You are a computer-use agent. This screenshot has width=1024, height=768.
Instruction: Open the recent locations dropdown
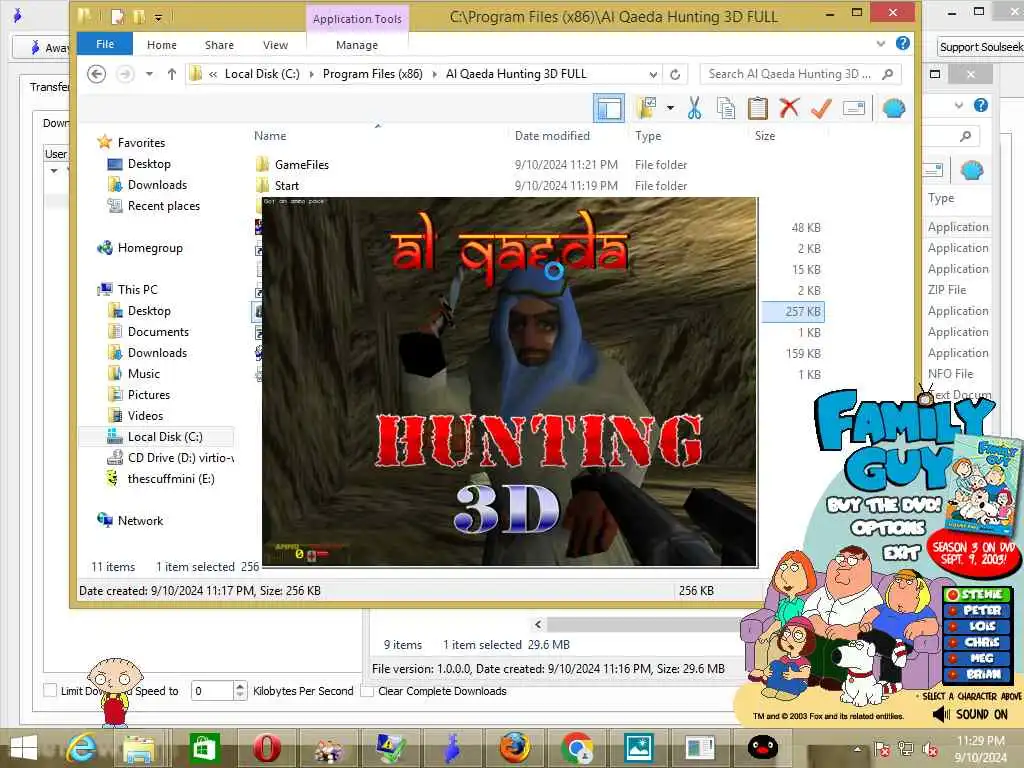(150, 74)
